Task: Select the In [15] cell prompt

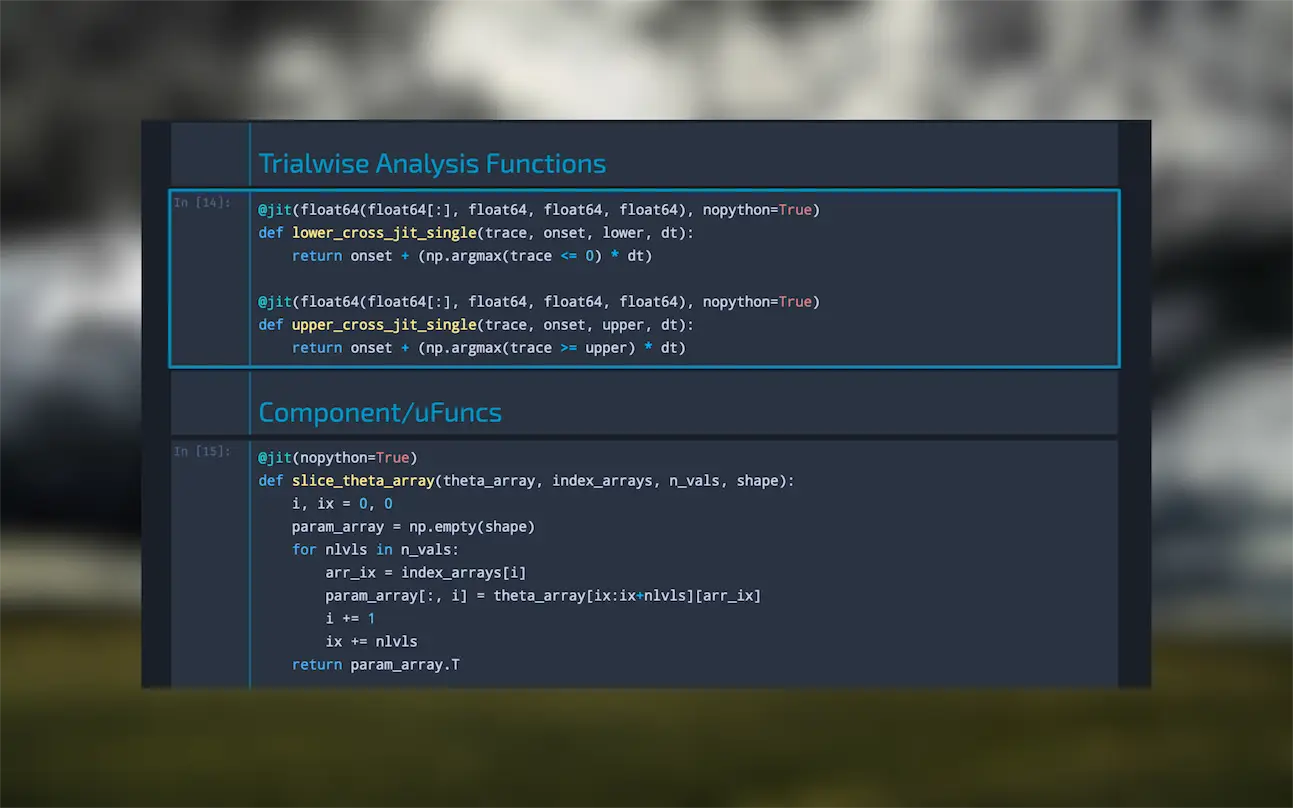Action: pyautogui.click(x=202, y=452)
